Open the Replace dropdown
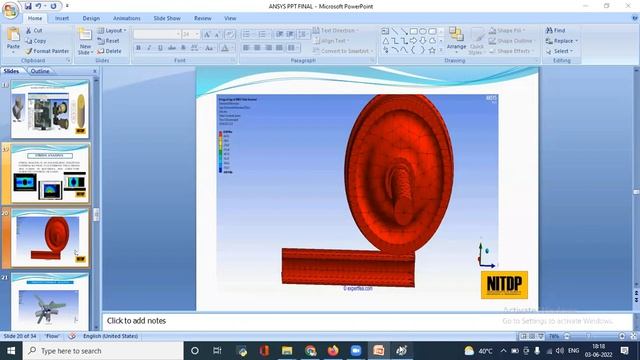Image resolution: width=640 pixels, height=360 pixels. 577,41
